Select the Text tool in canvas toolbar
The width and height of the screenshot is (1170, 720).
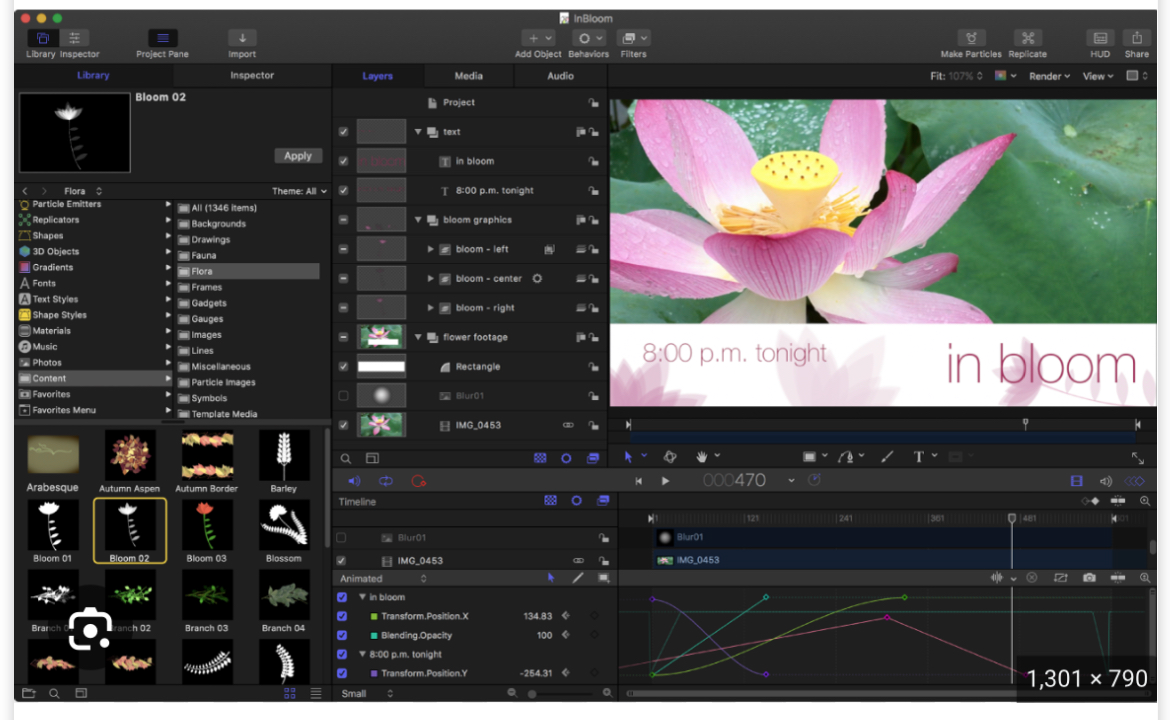click(x=918, y=457)
